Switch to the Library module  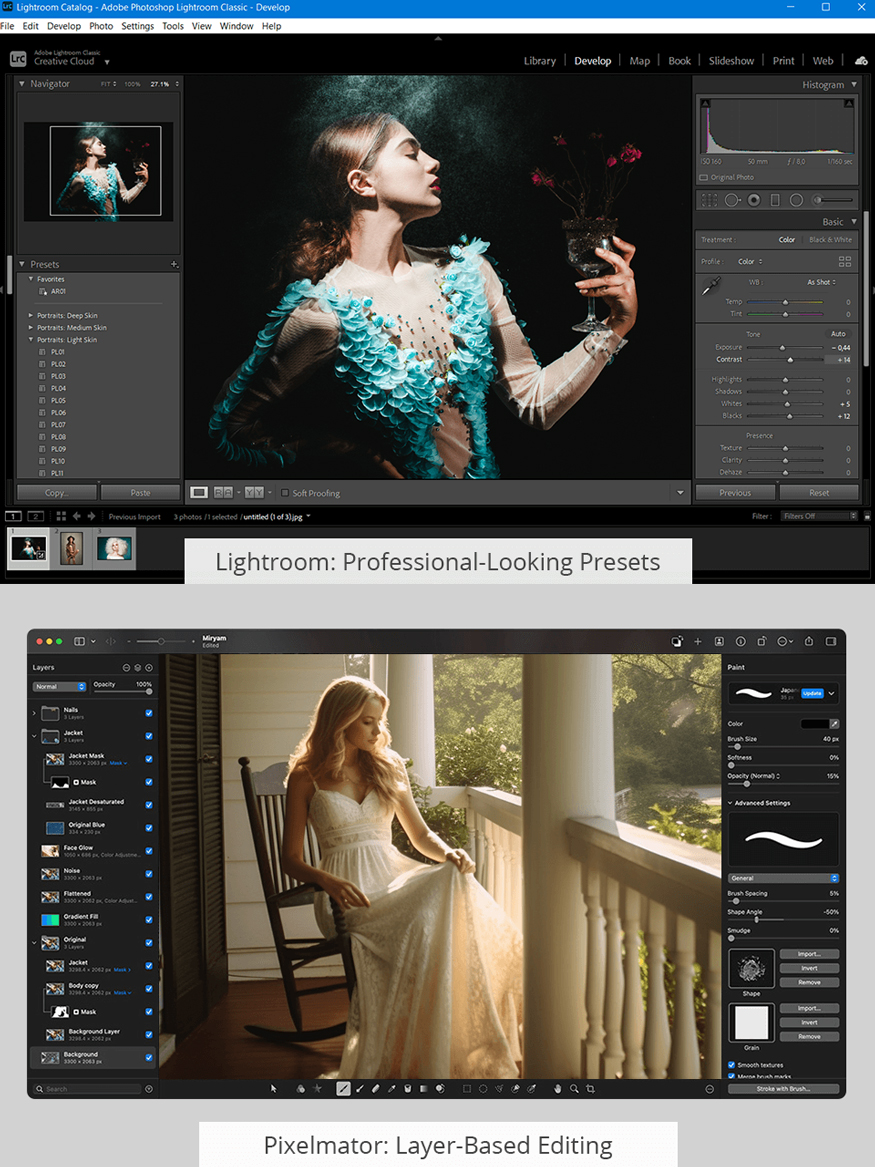click(x=539, y=61)
